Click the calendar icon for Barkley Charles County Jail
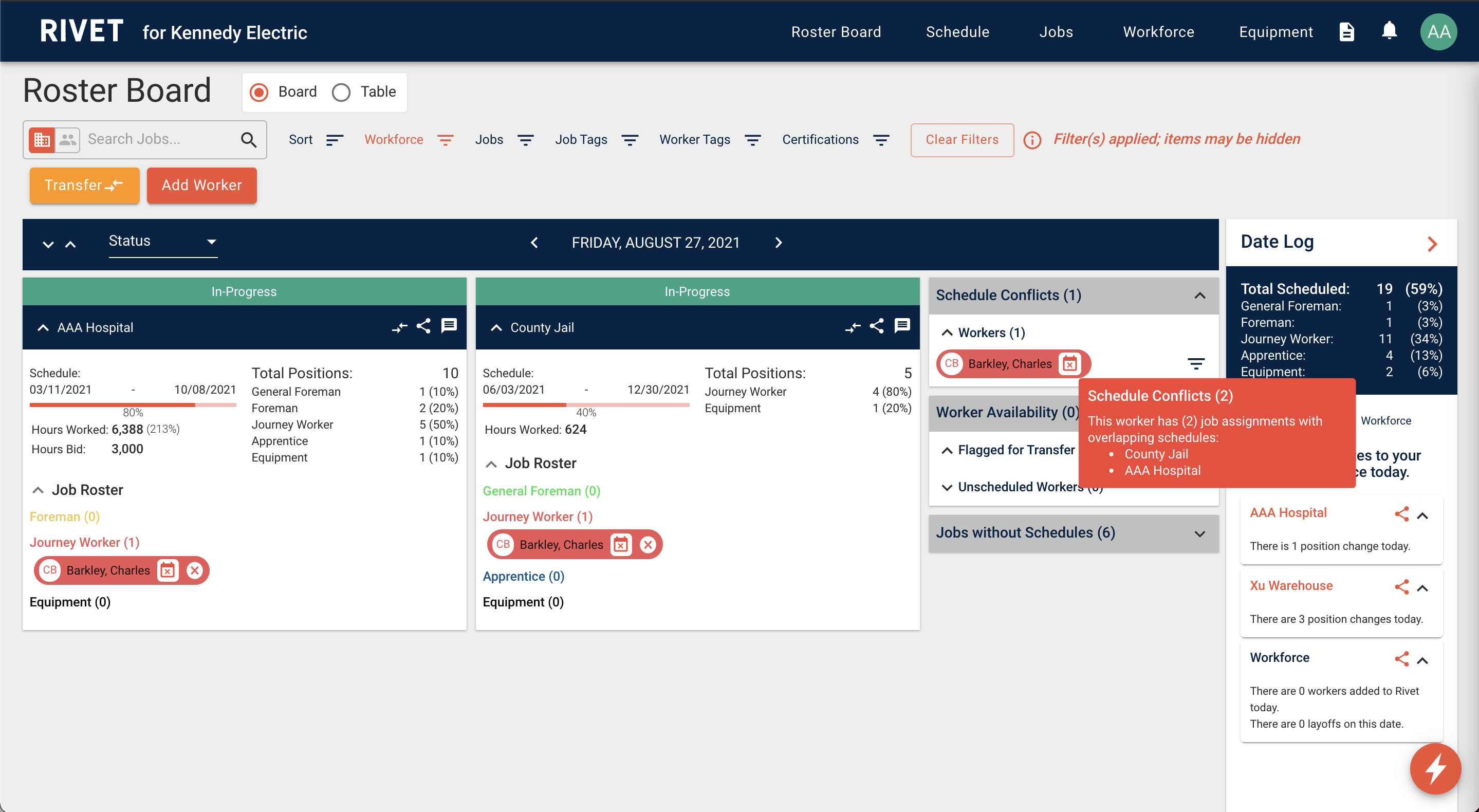Image resolution: width=1479 pixels, height=812 pixels. click(622, 544)
